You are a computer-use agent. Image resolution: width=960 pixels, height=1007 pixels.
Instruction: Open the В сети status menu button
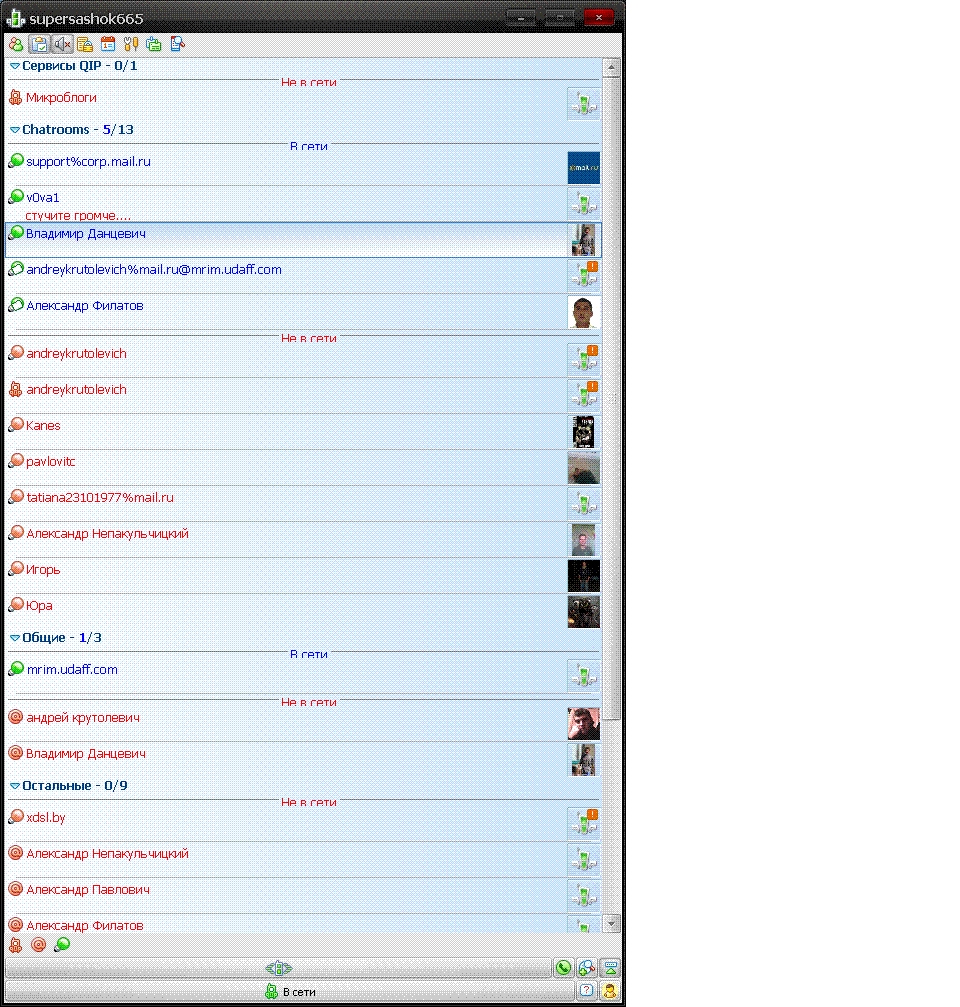pyautogui.click(x=290, y=992)
